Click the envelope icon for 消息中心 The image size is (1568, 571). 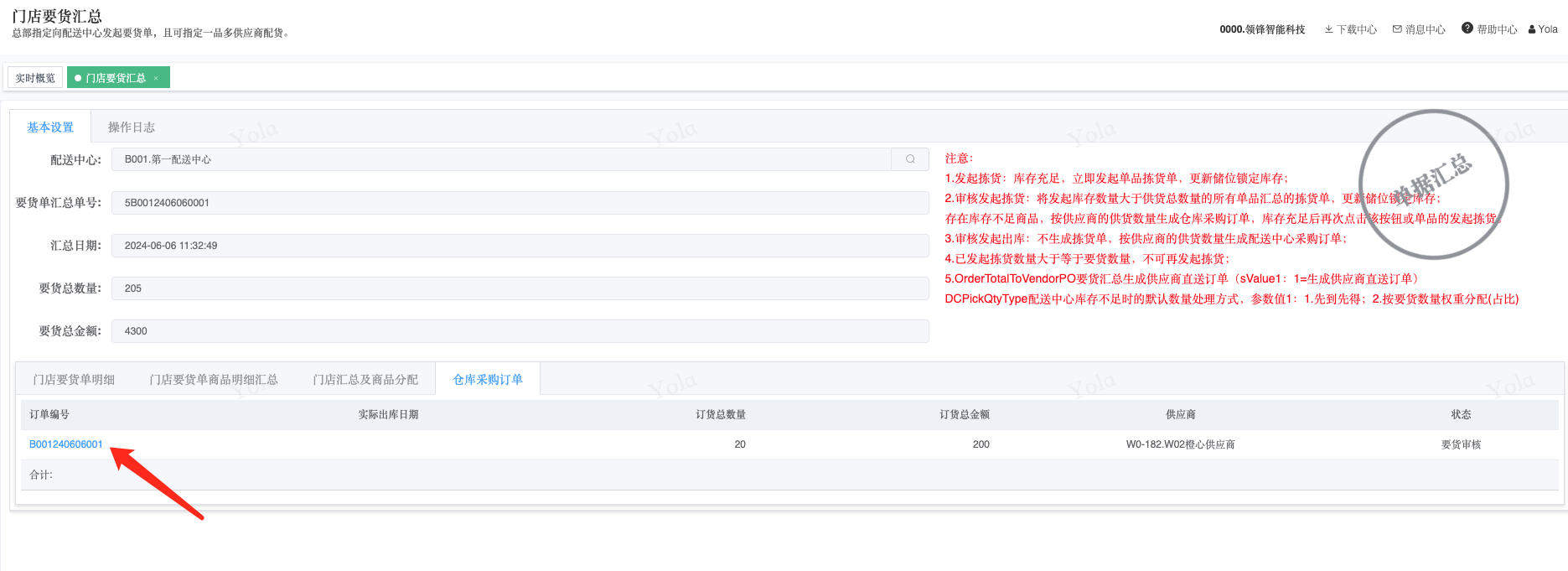[1397, 29]
